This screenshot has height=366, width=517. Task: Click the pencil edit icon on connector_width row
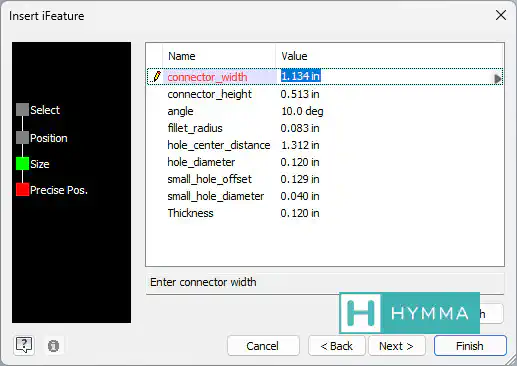click(156, 77)
